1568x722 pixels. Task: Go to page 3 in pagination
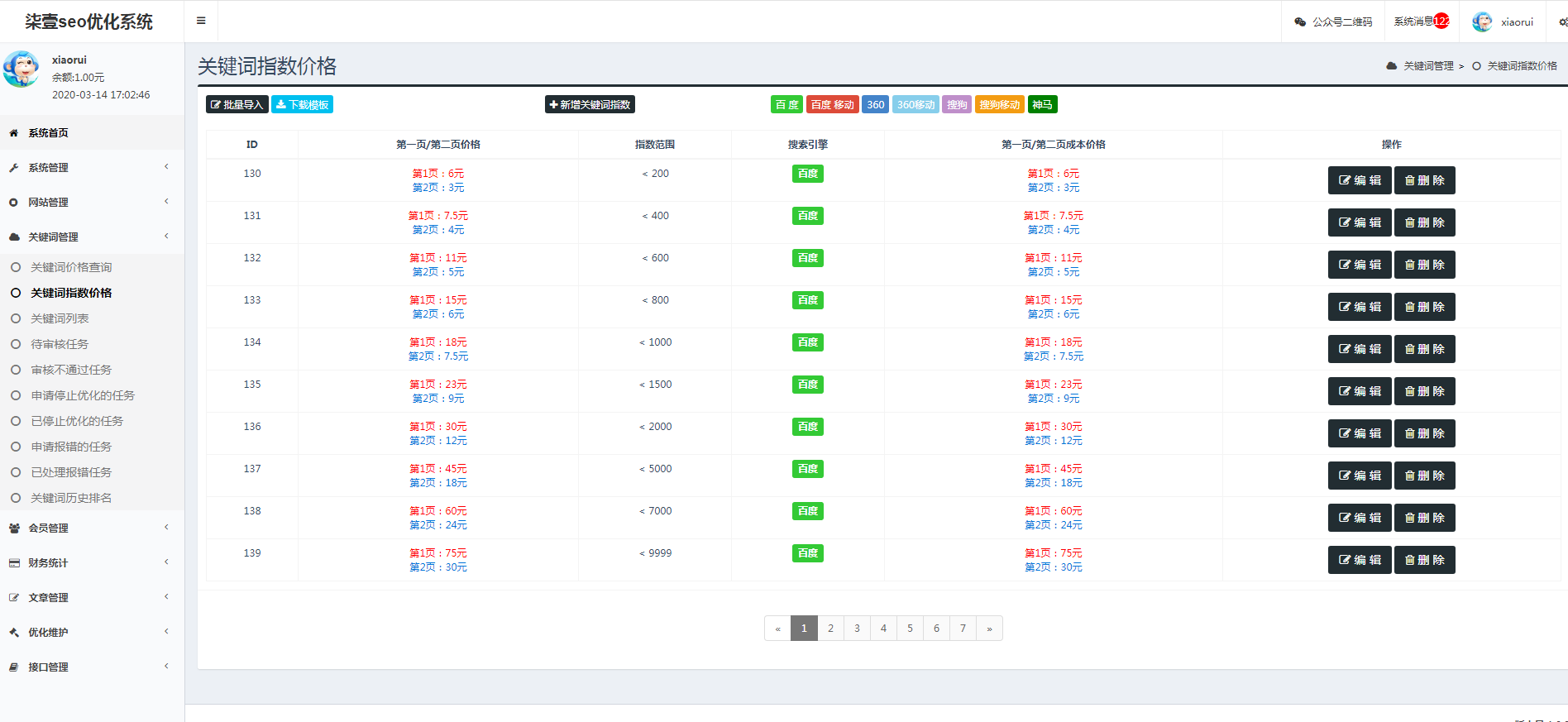857,629
